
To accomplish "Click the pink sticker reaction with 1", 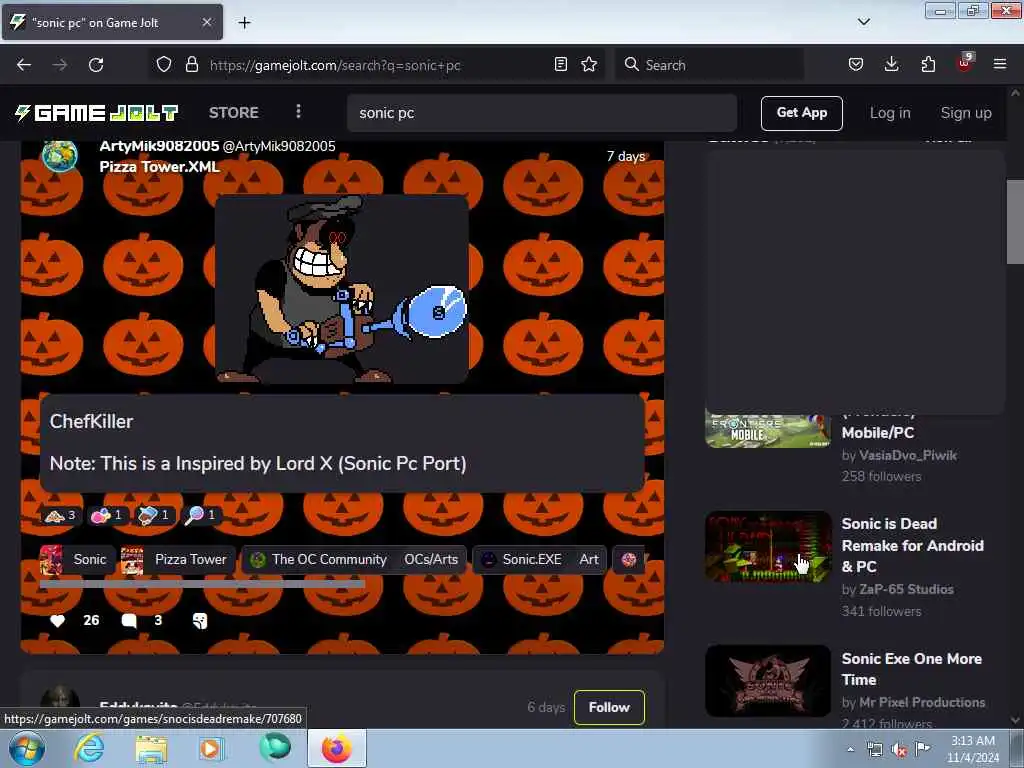I will click(x=106, y=515).
